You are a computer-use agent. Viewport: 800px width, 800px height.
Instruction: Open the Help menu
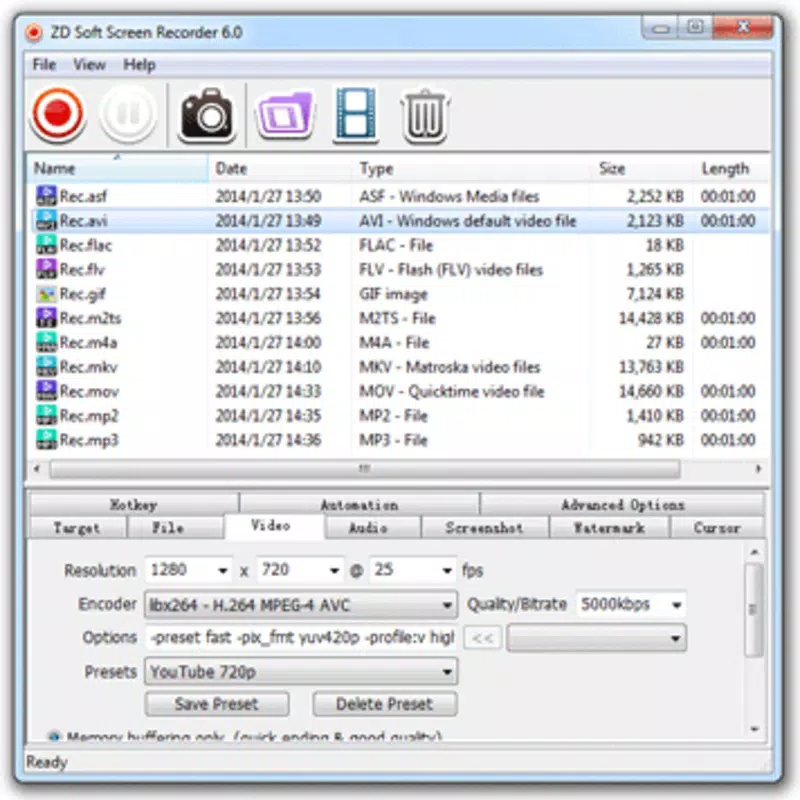click(139, 65)
